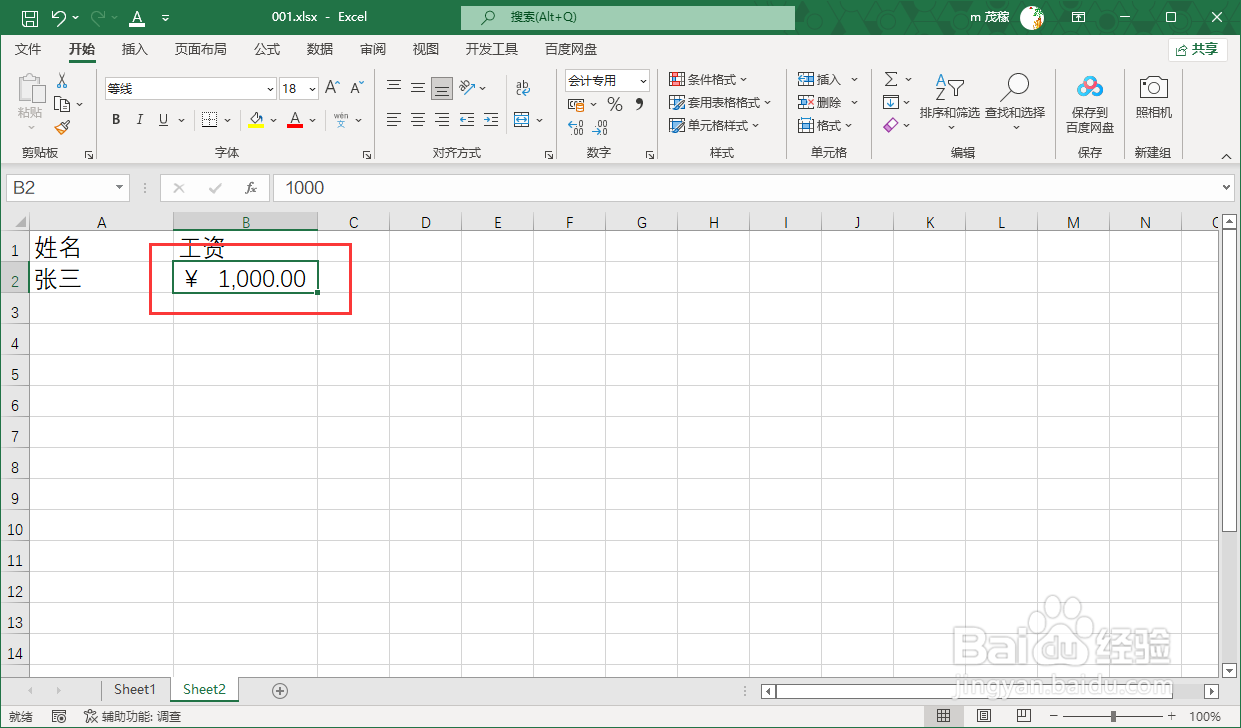Switch to the 插入 ribbon tab
Screen dimensions: 1241x728
(134, 48)
